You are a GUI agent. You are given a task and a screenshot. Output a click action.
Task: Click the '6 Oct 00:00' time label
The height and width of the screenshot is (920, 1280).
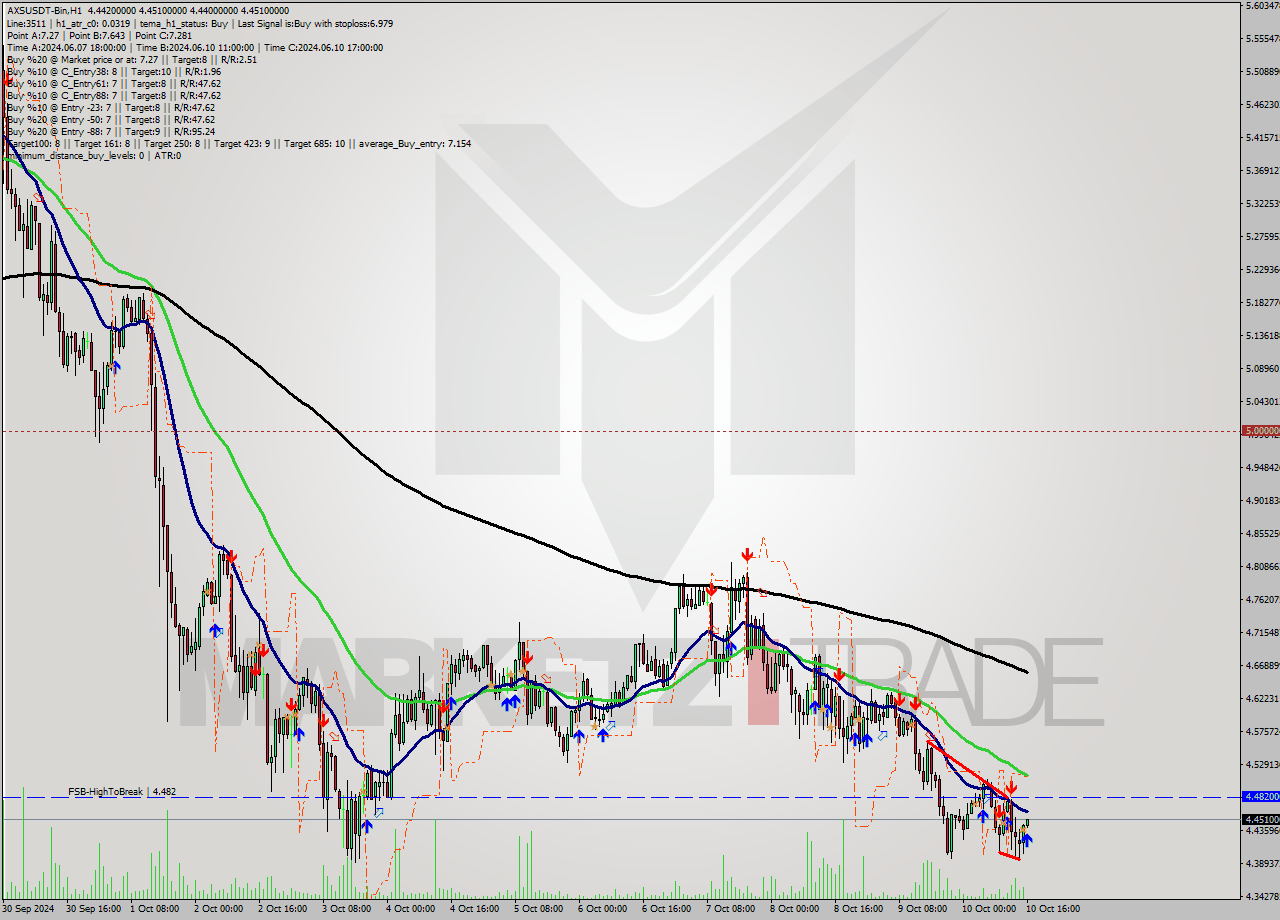click(x=602, y=909)
